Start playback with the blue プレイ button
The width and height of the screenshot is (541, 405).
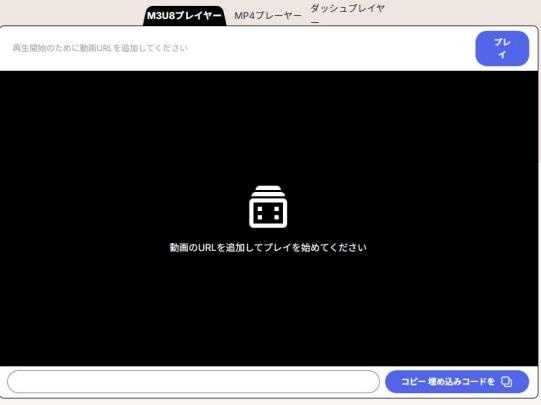click(502, 48)
